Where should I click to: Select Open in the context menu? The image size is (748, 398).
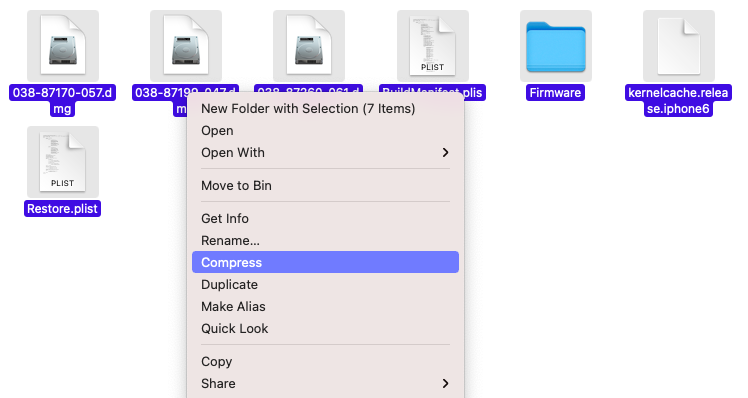pyautogui.click(x=325, y=131)
